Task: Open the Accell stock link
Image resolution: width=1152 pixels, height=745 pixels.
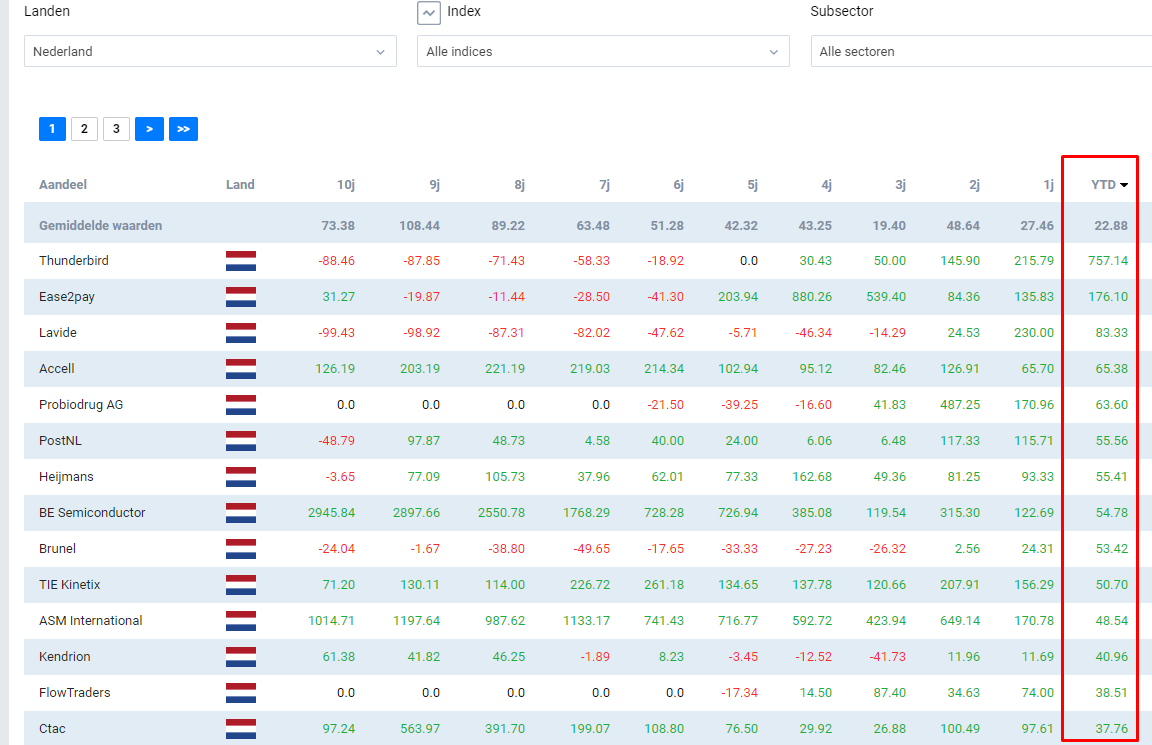Action: coord(57,369)
